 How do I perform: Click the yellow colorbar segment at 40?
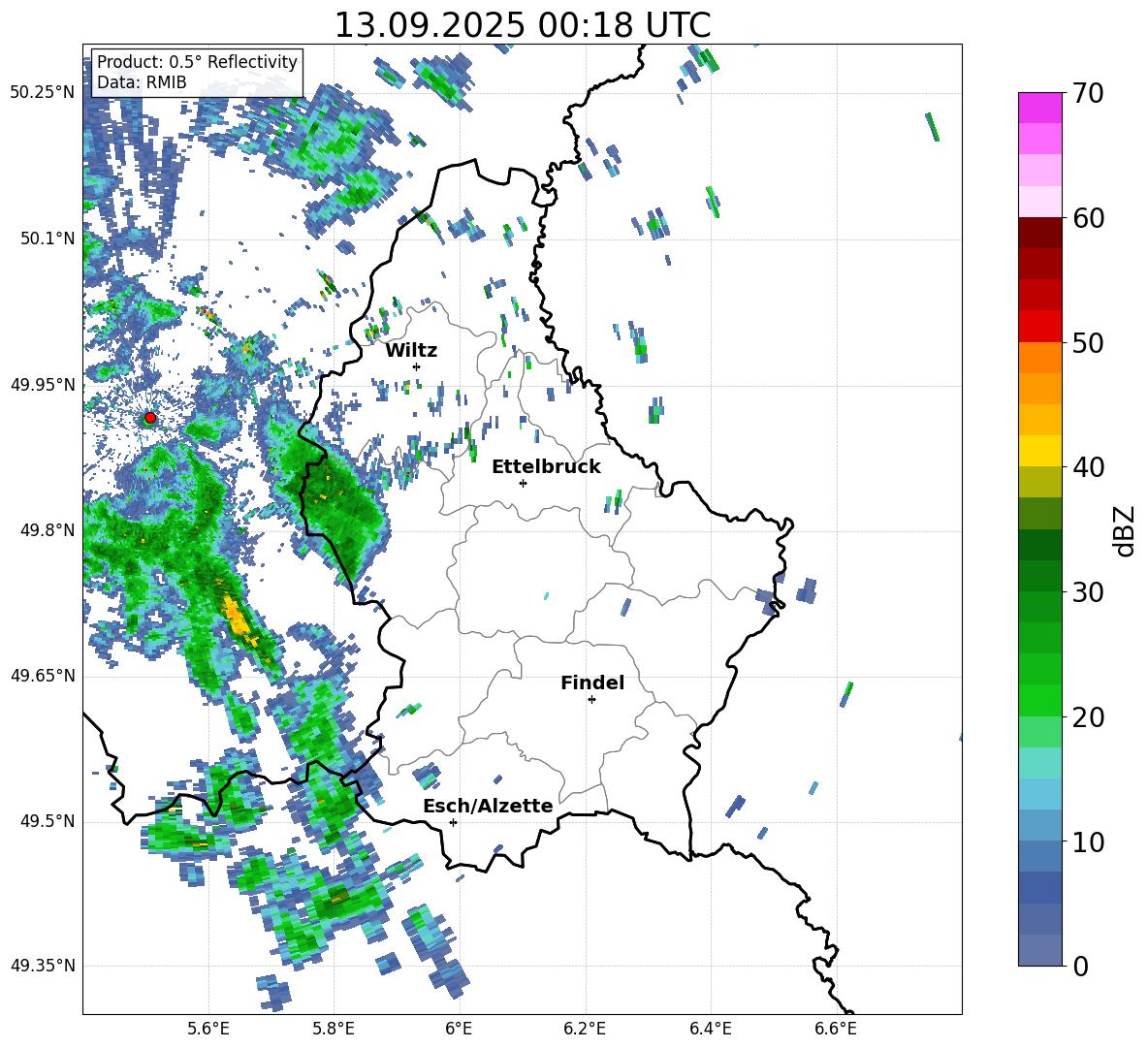click(1039, 451)
